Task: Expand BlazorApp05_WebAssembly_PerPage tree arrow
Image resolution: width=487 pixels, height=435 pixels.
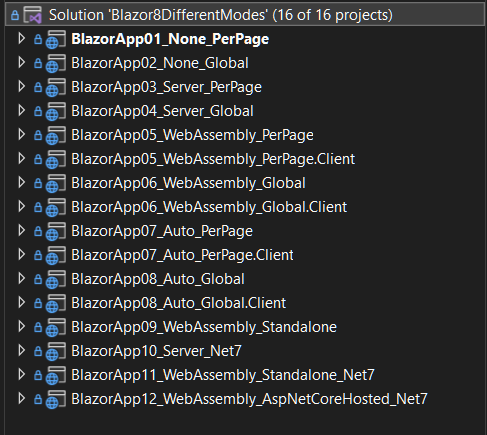Action: [22, 135]
